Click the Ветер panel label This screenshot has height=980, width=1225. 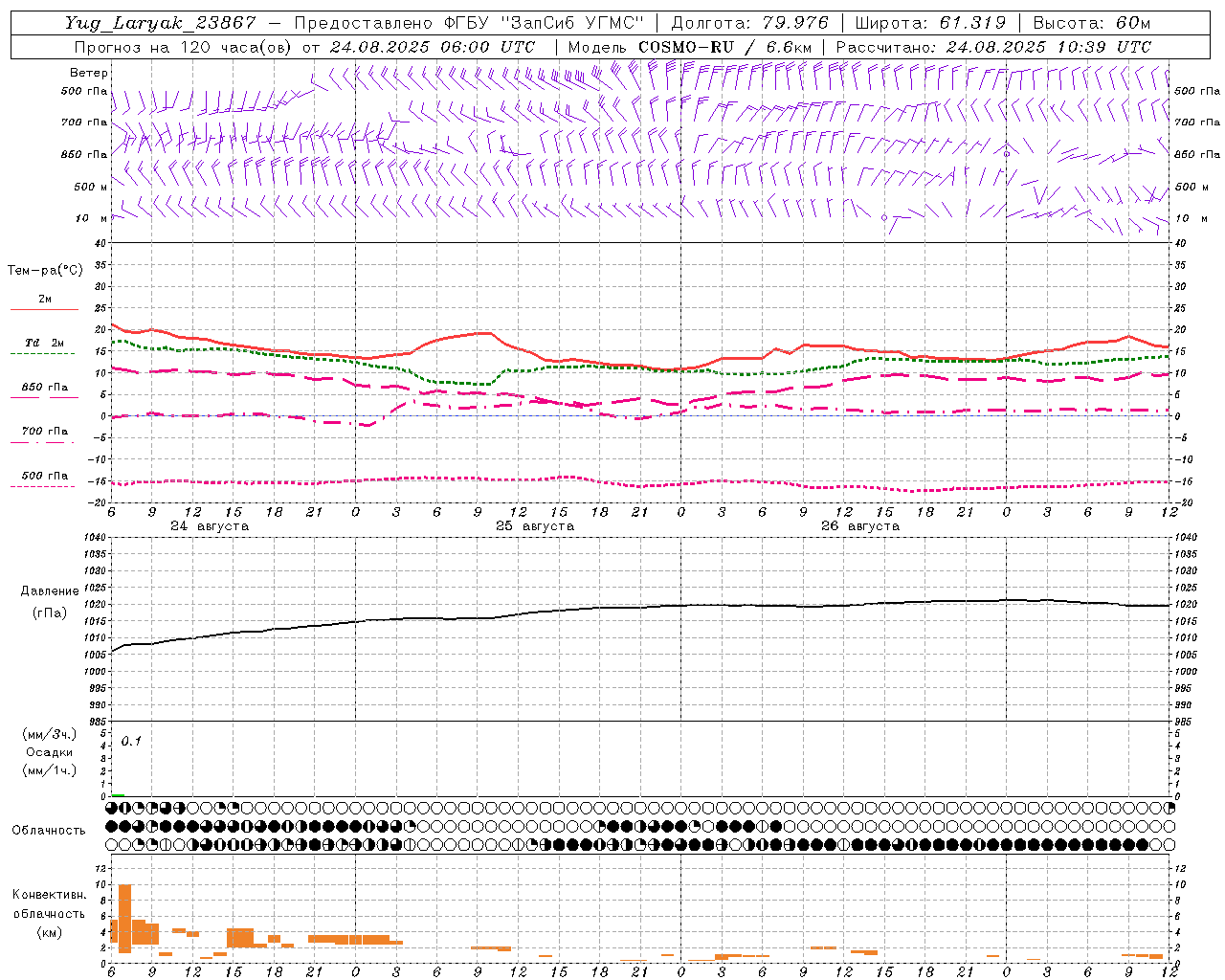[x=89, y=73]
